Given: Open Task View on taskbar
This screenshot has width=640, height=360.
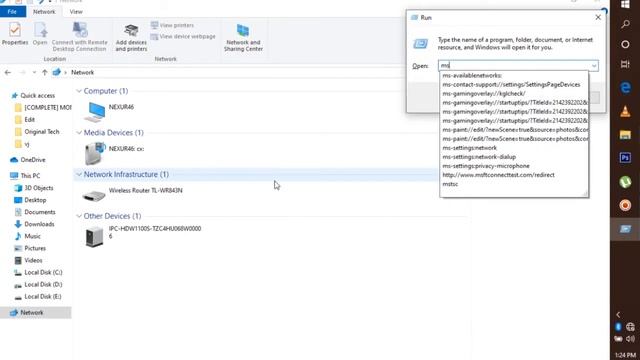Looking at the screenshot, I should pyautogui.click(x=625, y=64).
